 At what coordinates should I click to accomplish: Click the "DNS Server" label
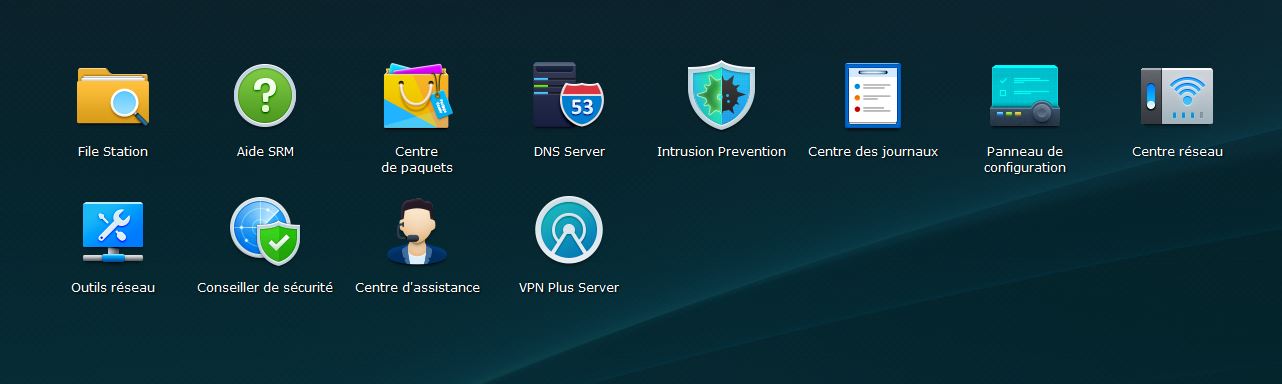click(569, 152)
